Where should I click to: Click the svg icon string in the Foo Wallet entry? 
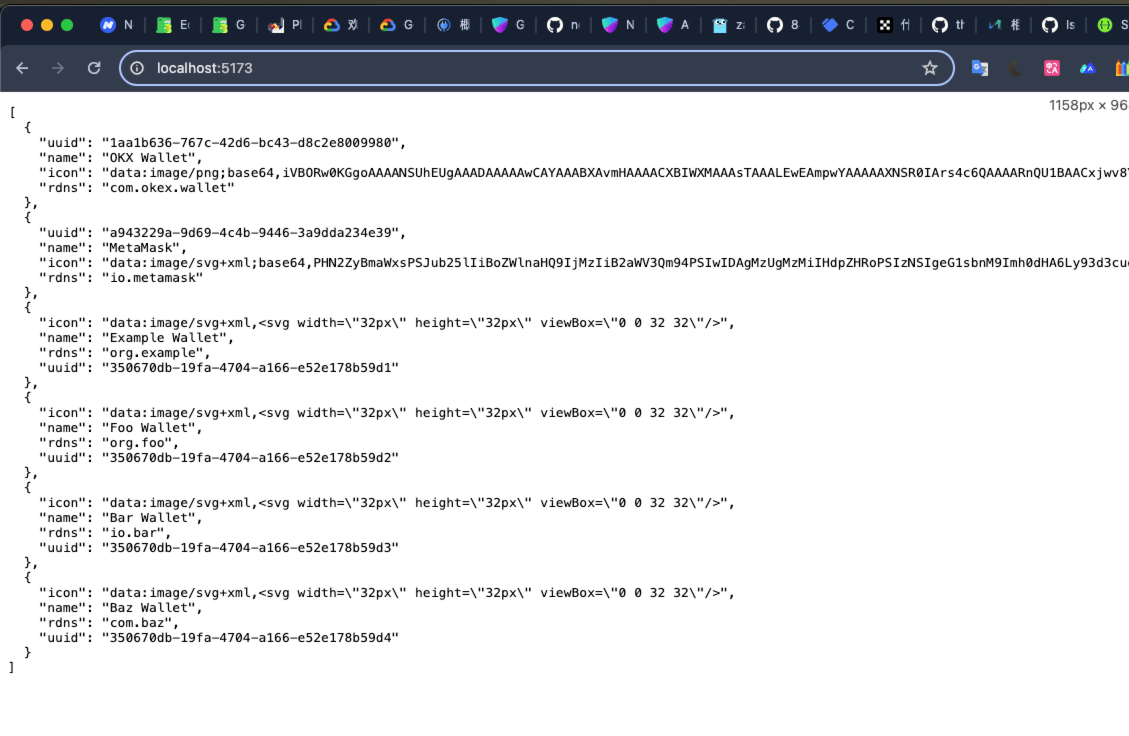pos(415,413)
